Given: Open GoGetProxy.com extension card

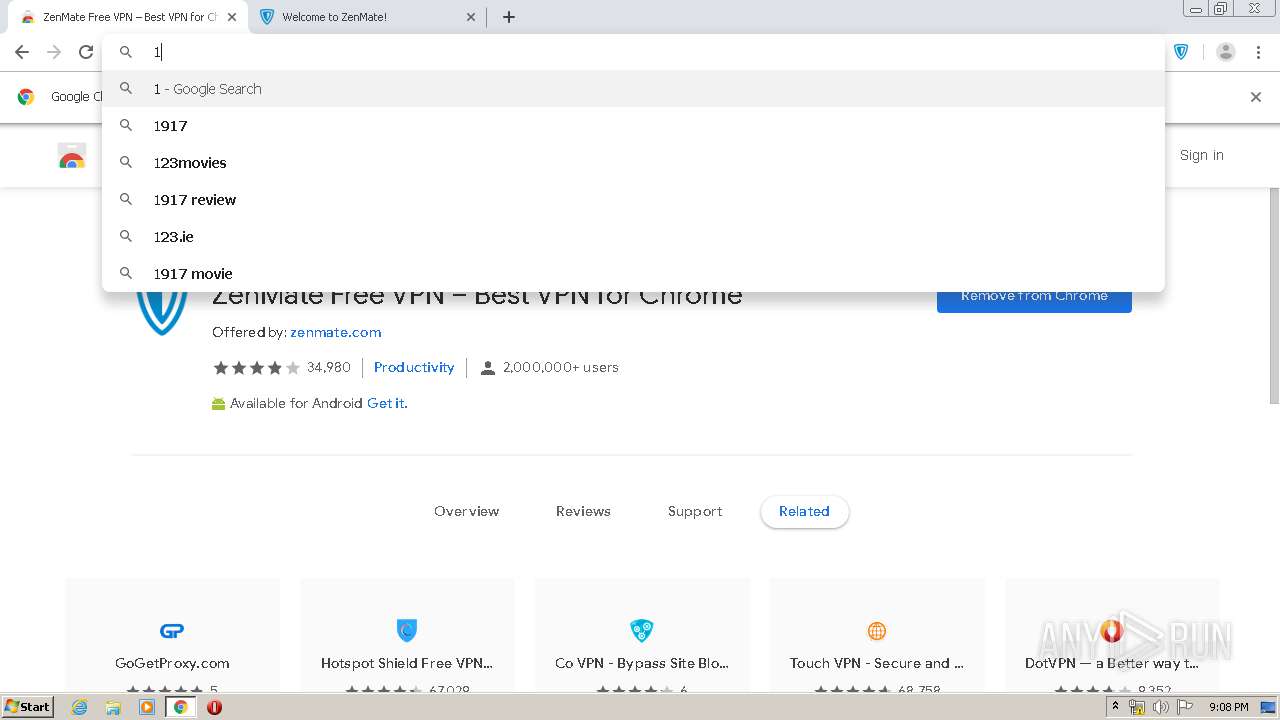Looking at the screenshot, I should pos(172,635).
